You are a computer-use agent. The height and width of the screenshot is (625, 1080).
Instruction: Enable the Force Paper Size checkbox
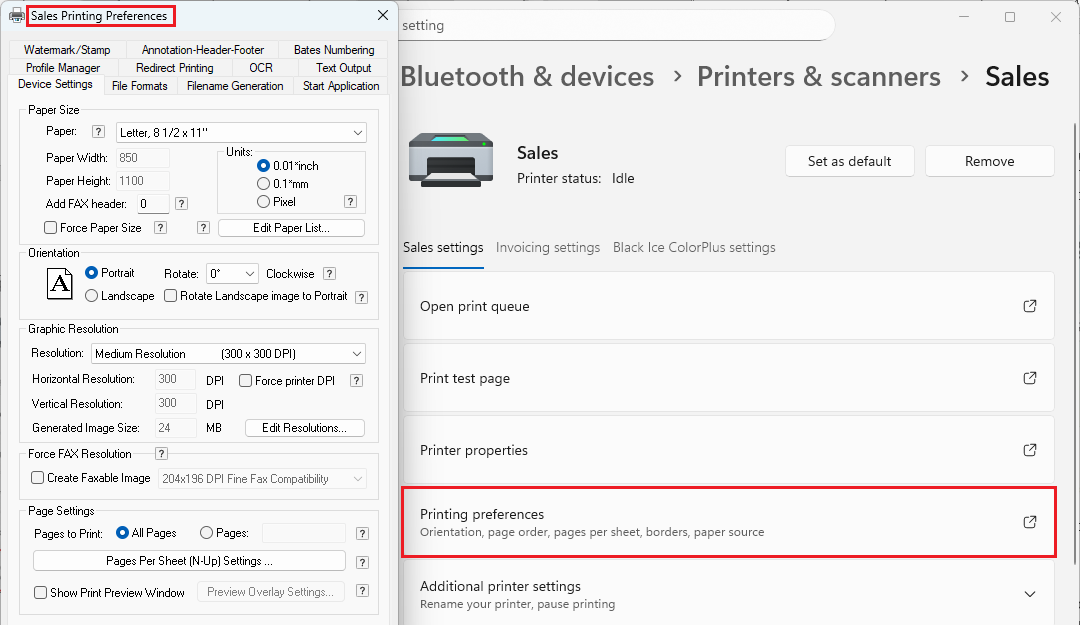[51, 228]
